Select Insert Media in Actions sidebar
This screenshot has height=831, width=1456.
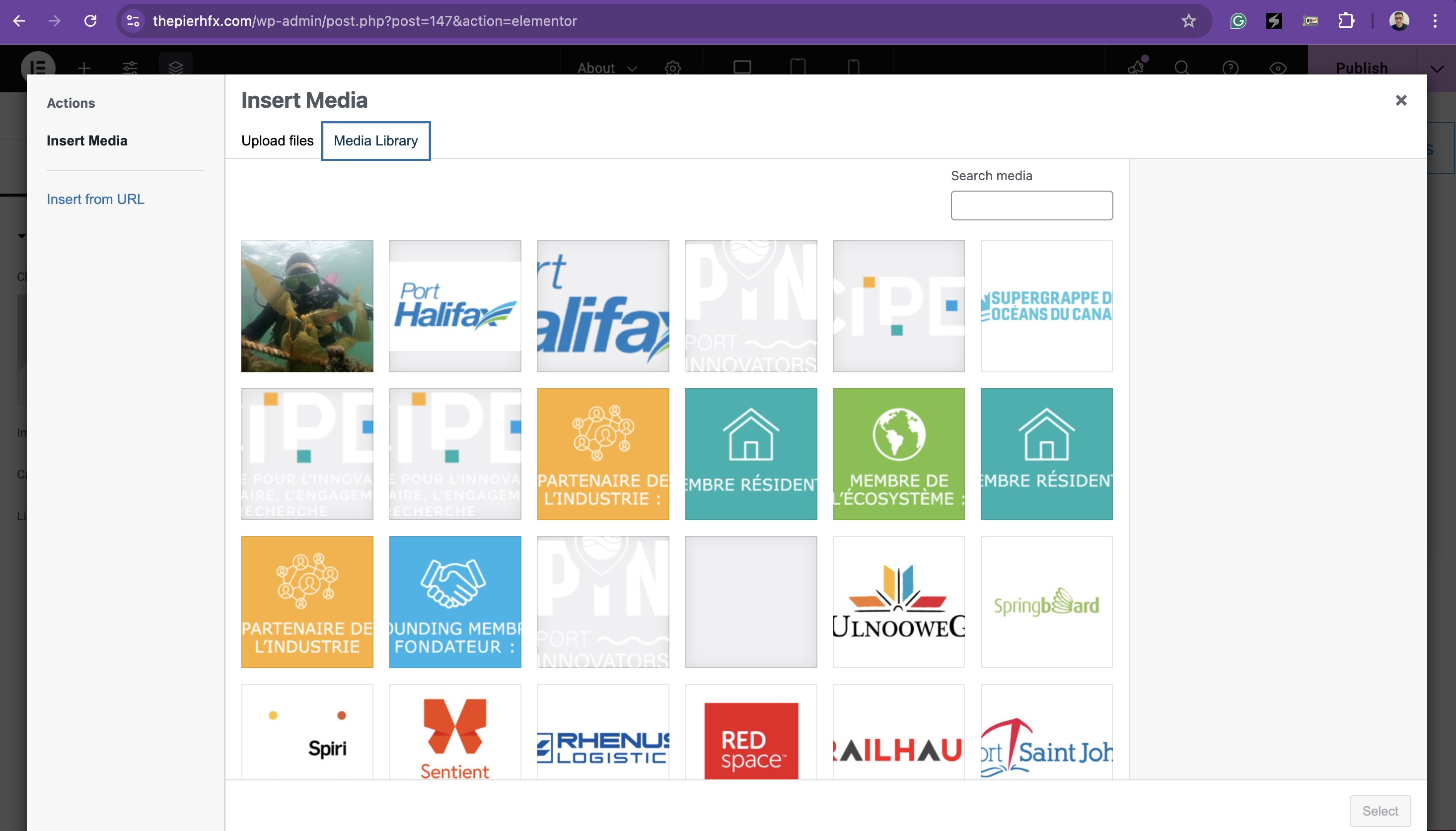pyautogui.click(x=87, y=140)
